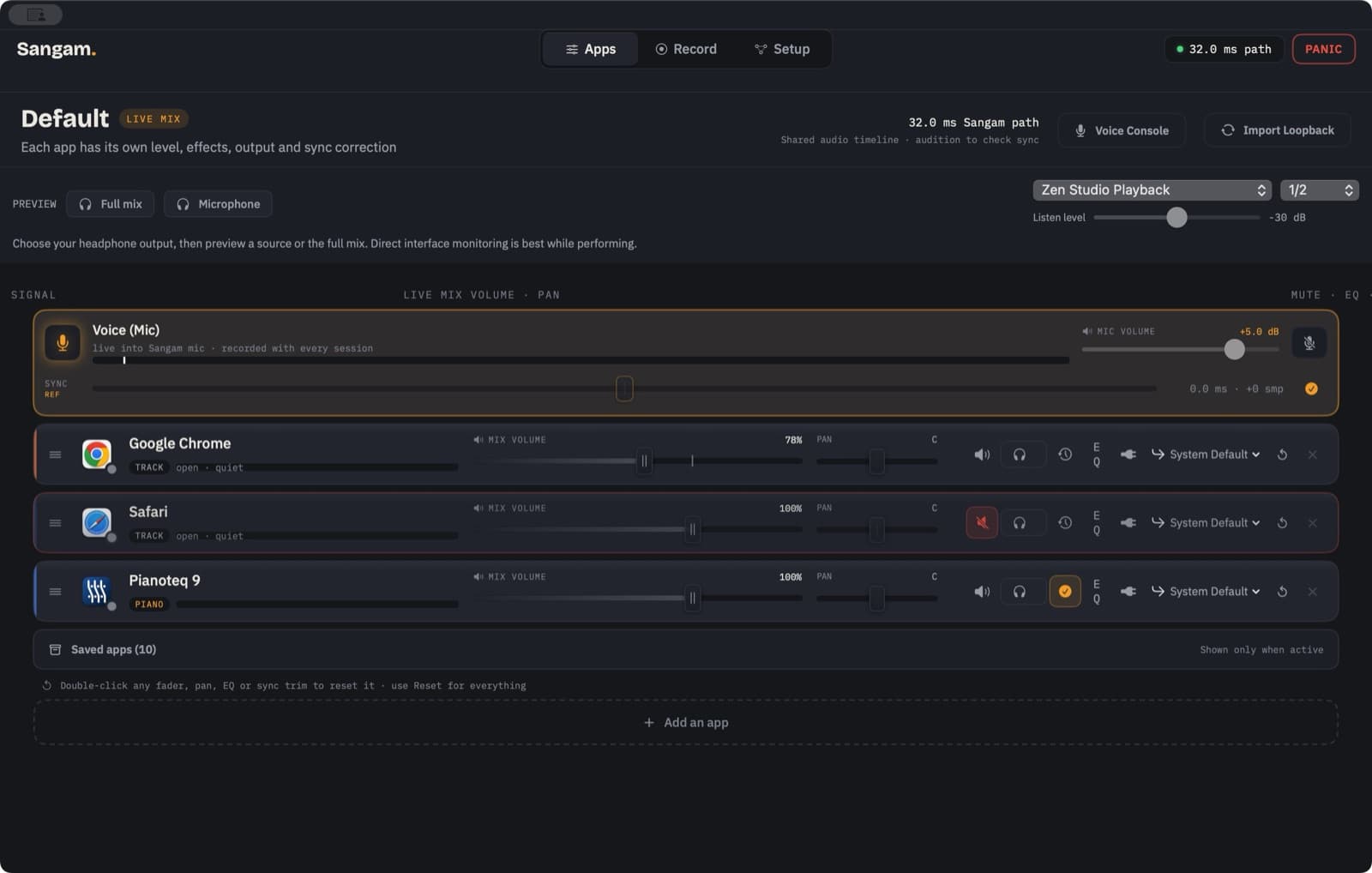Switch to the Record tab
The image size is (1372, 873).
686,50
